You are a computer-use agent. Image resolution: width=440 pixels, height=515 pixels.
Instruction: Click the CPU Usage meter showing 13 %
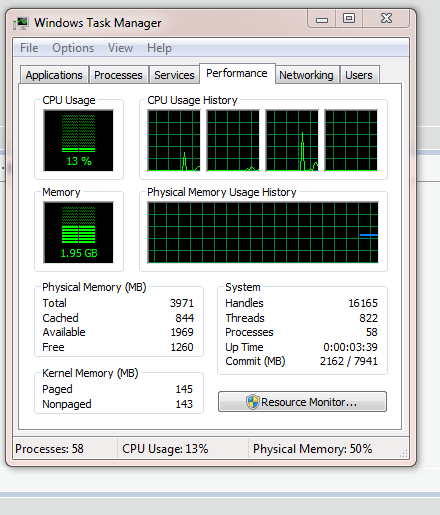(x=78, y=140)
